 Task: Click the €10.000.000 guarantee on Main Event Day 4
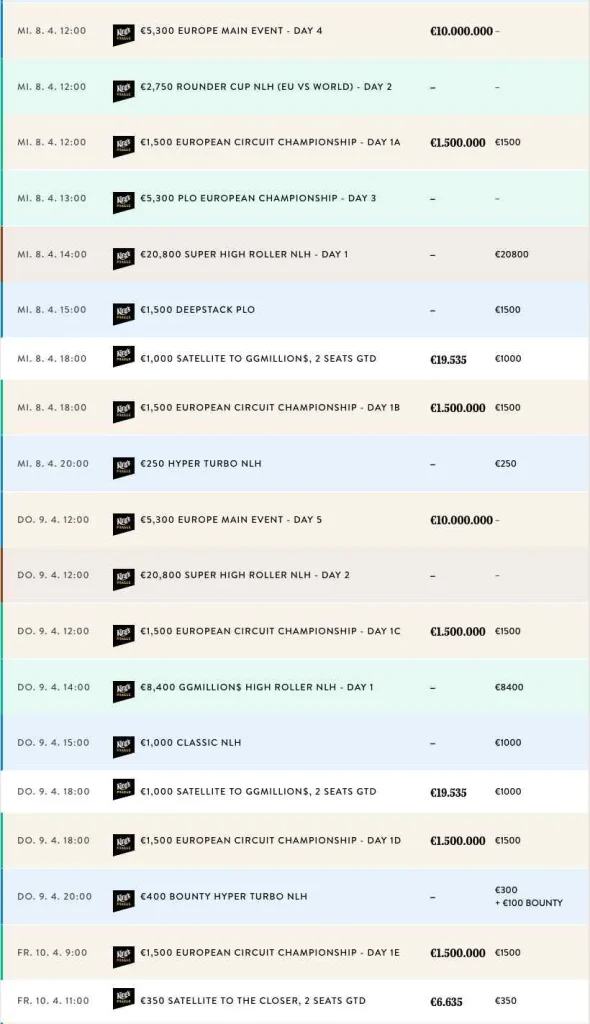coord(461,31)
